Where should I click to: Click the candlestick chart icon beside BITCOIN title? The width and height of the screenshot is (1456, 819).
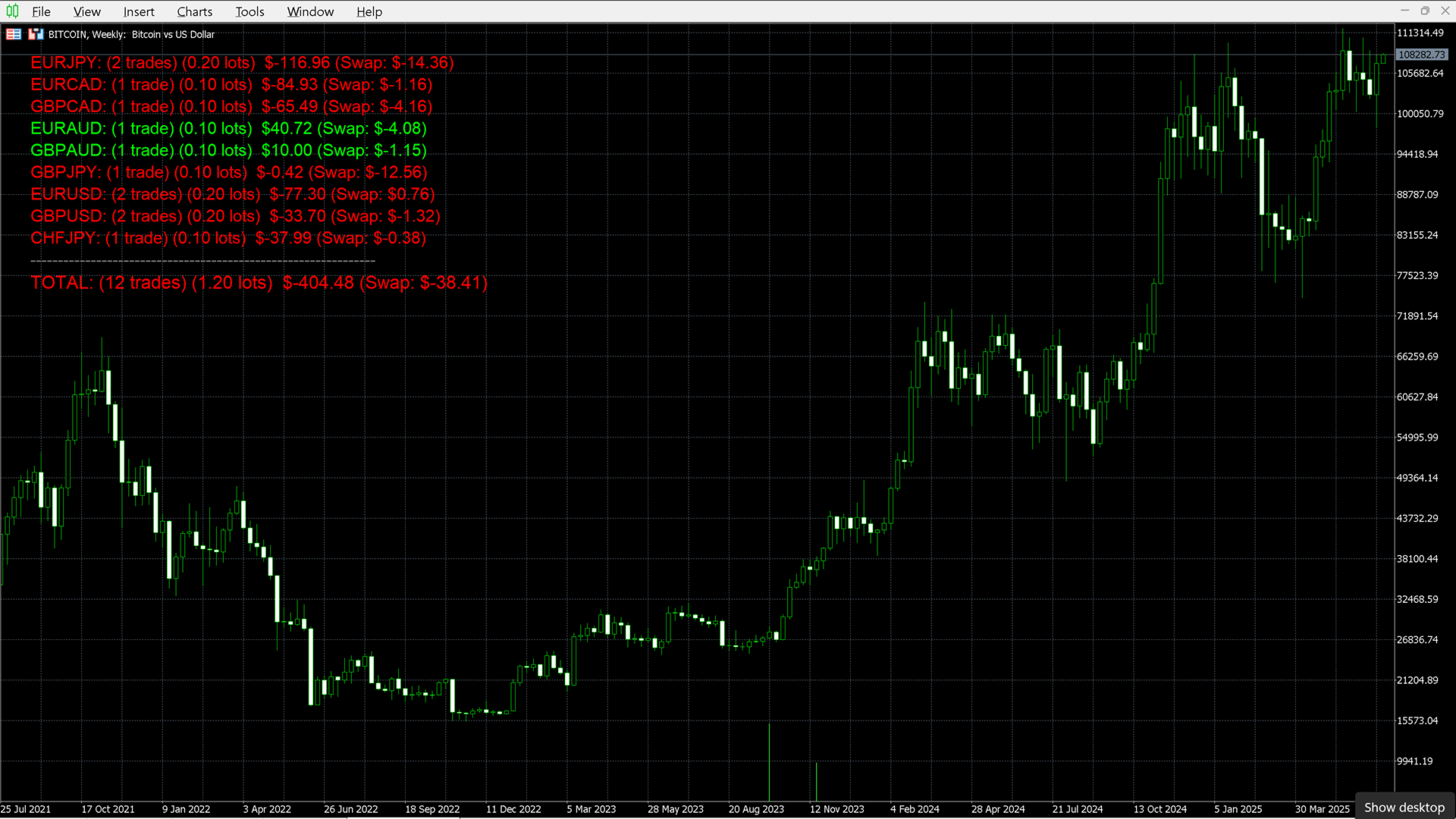(x=36, y=34)
